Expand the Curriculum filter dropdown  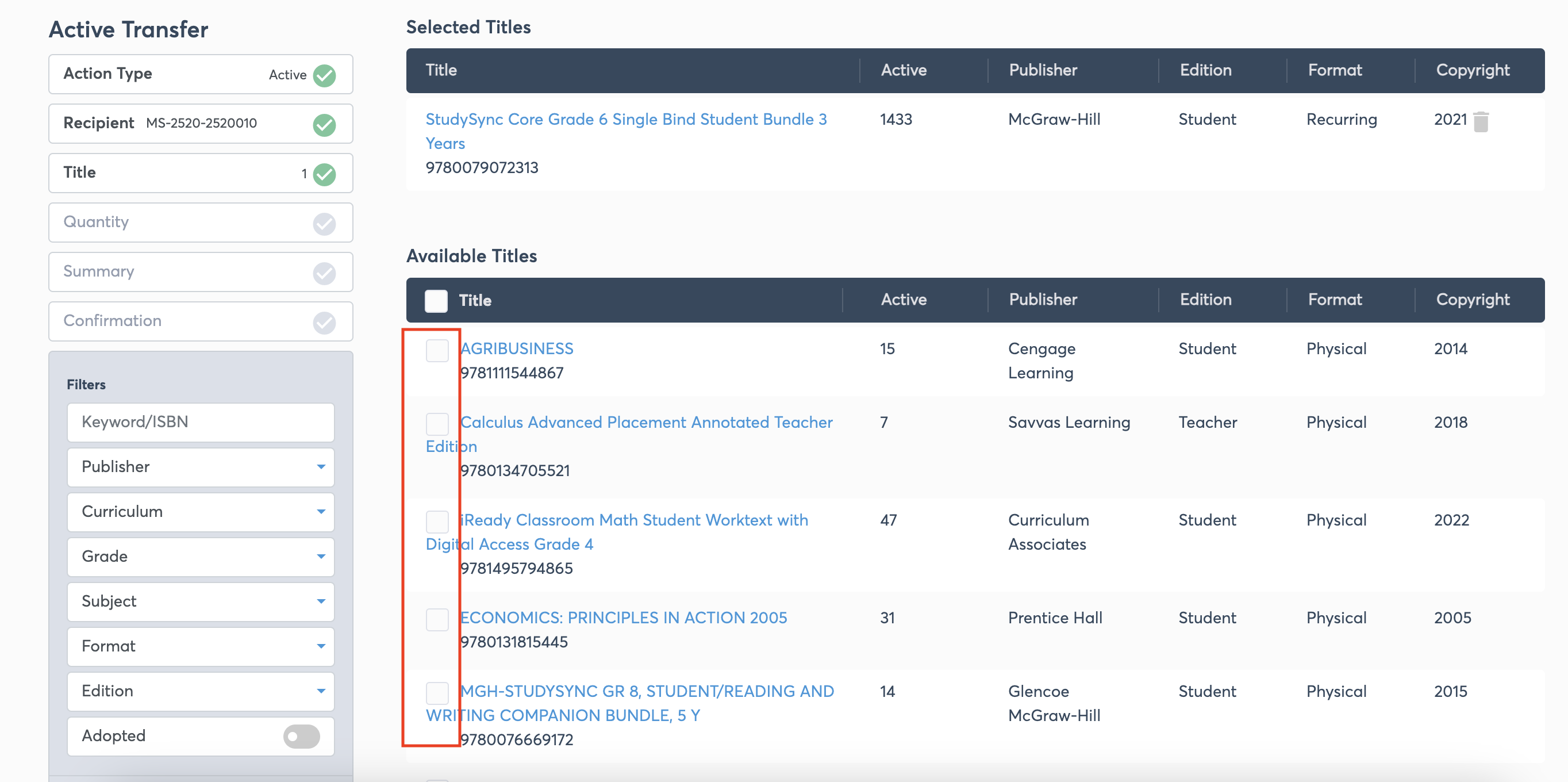click(200, 512)
